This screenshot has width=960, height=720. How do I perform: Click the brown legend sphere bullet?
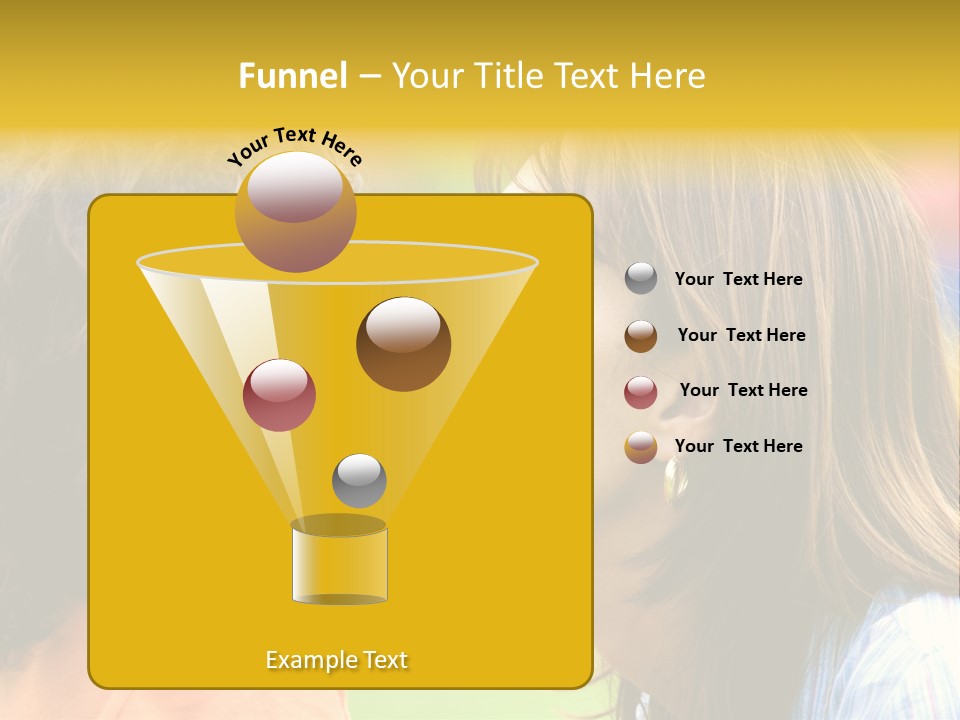click(x=641, y=336)
